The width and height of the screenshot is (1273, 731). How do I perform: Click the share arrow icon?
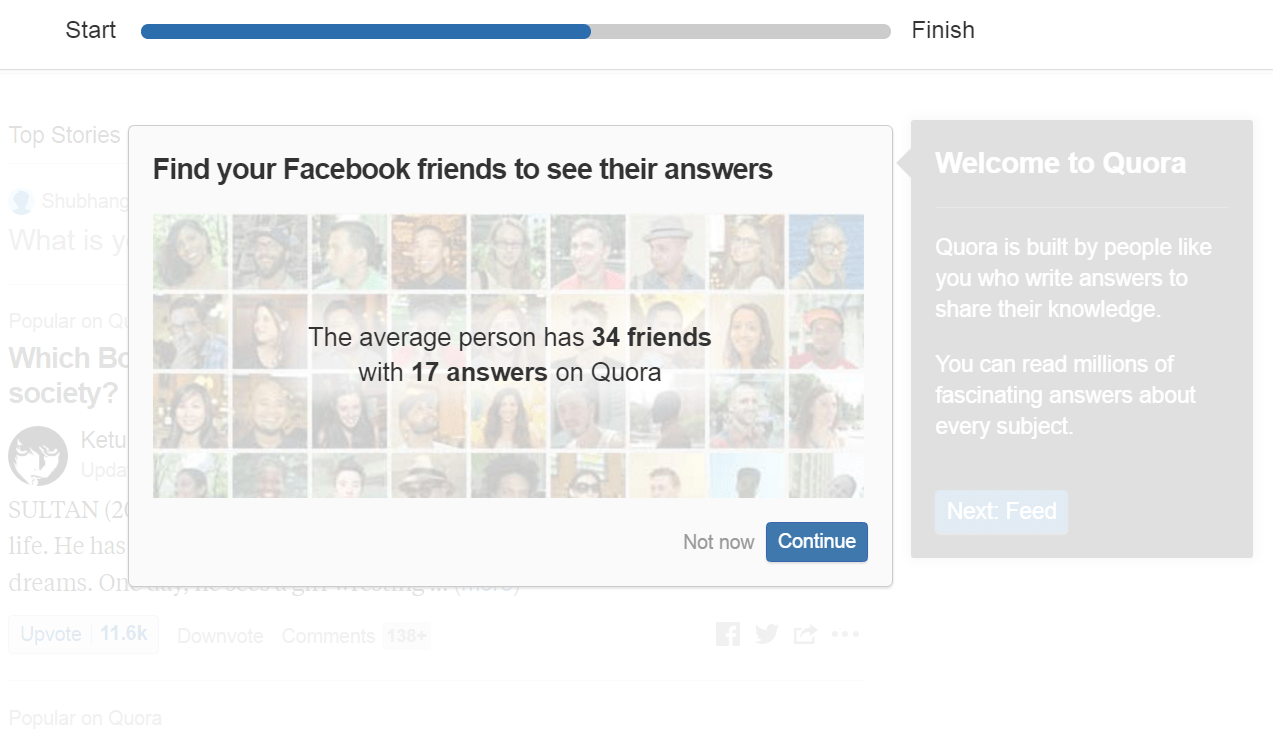(x=805, y=634)
